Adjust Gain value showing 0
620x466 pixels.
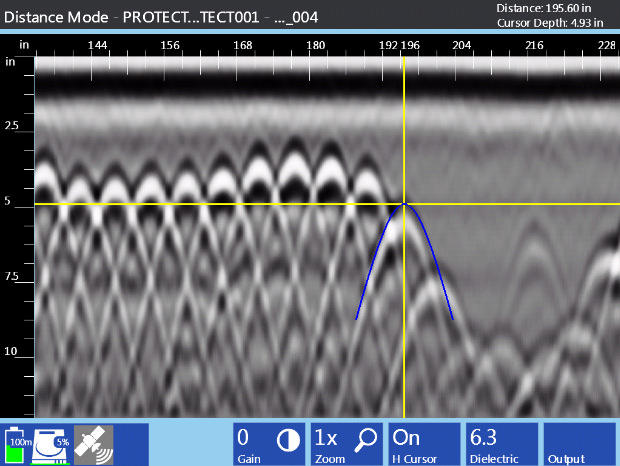click(243, 438)
